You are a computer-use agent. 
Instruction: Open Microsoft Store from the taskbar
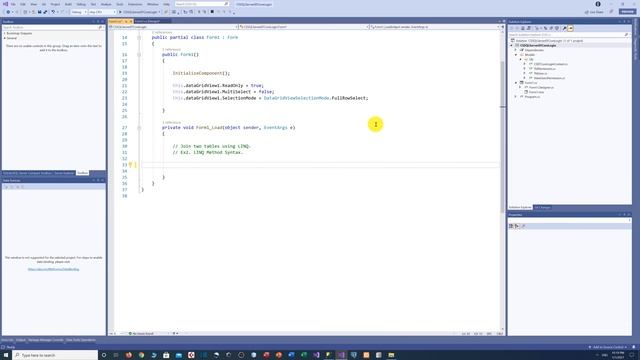pos(166,355)
